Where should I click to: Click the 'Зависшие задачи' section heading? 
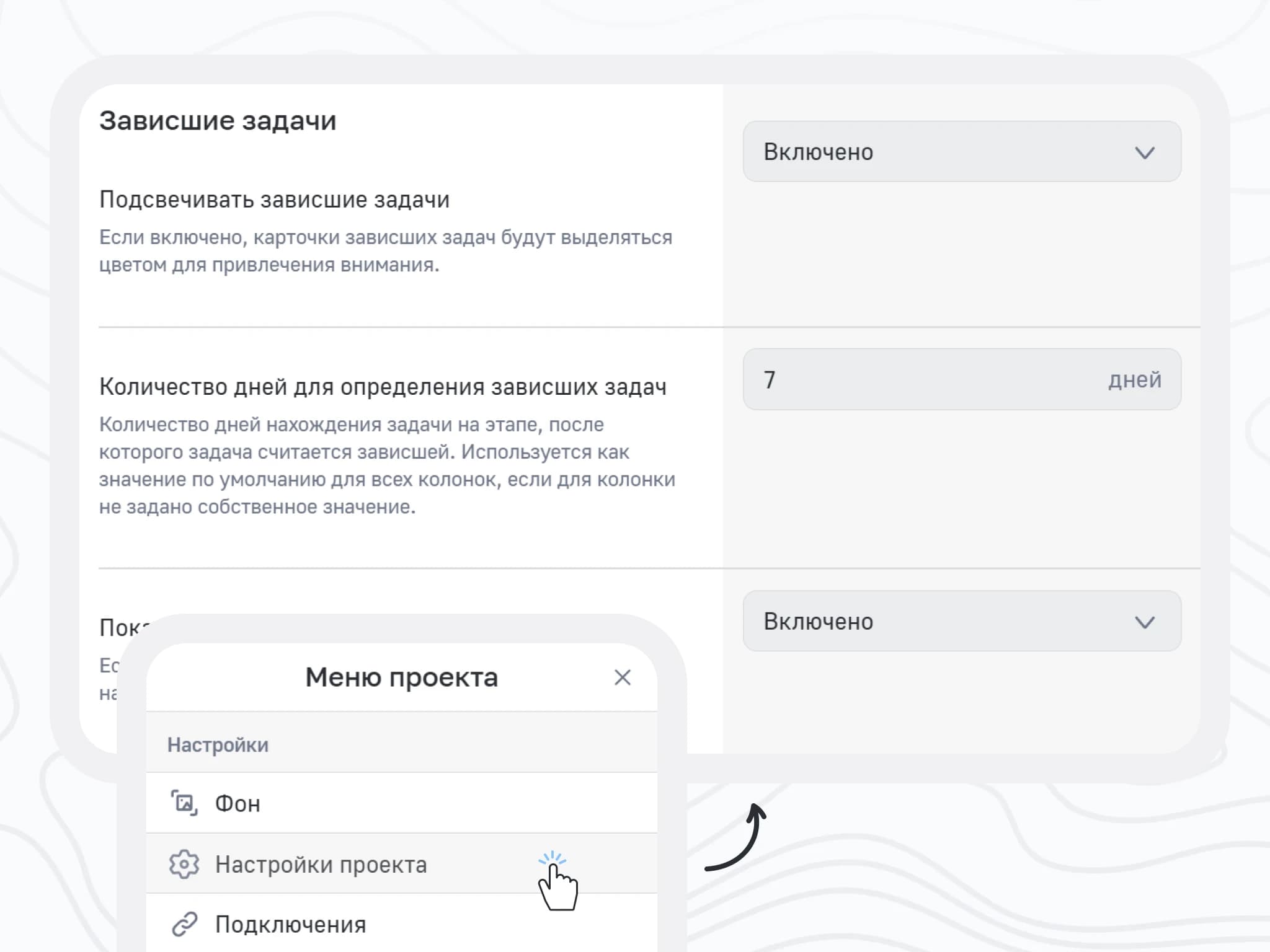pos(218,121)
